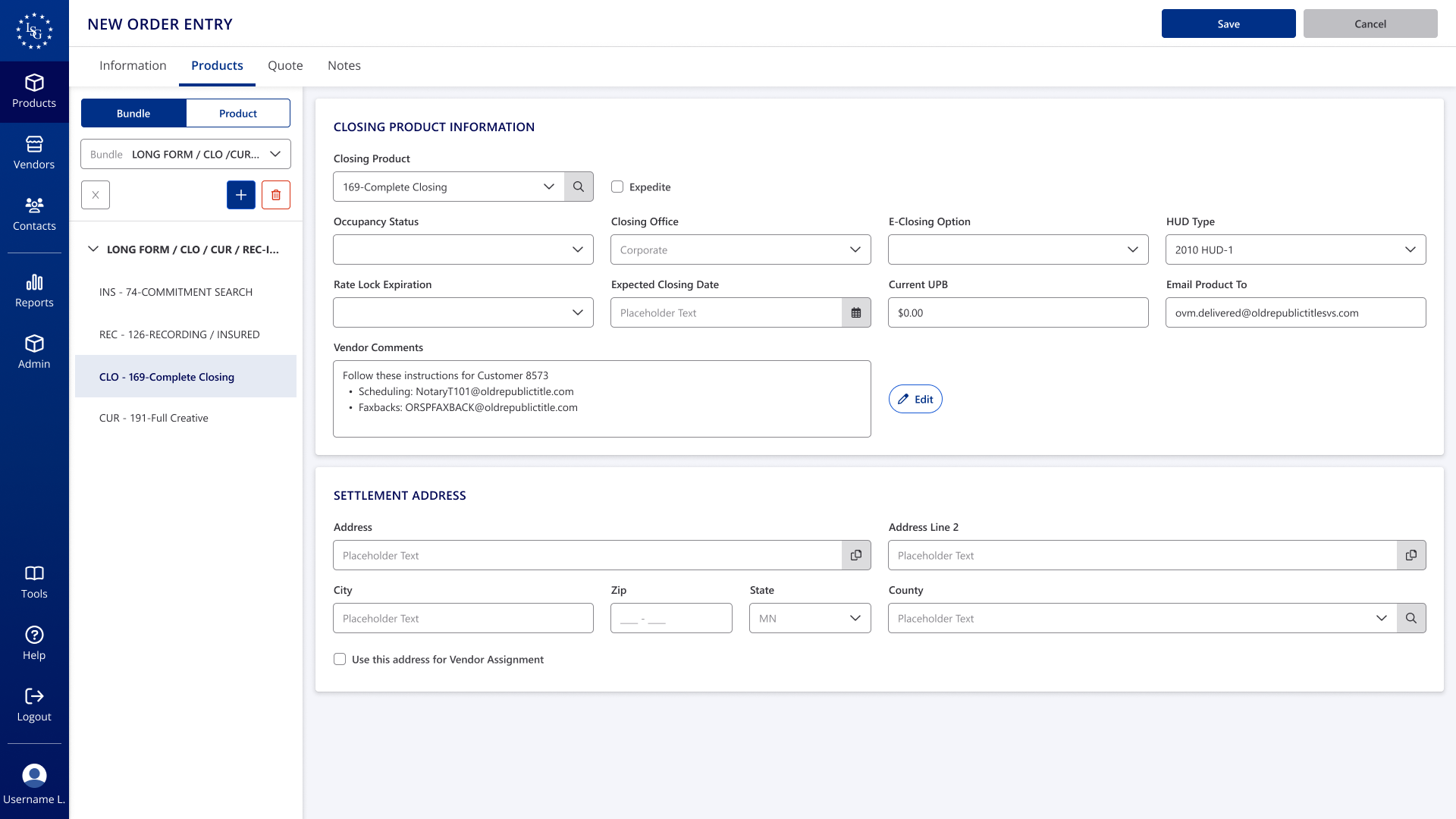This screenshot has height=819, width=1456.
Task: Expand the Occupancy Status dropdown
Action: coord(463,249)
